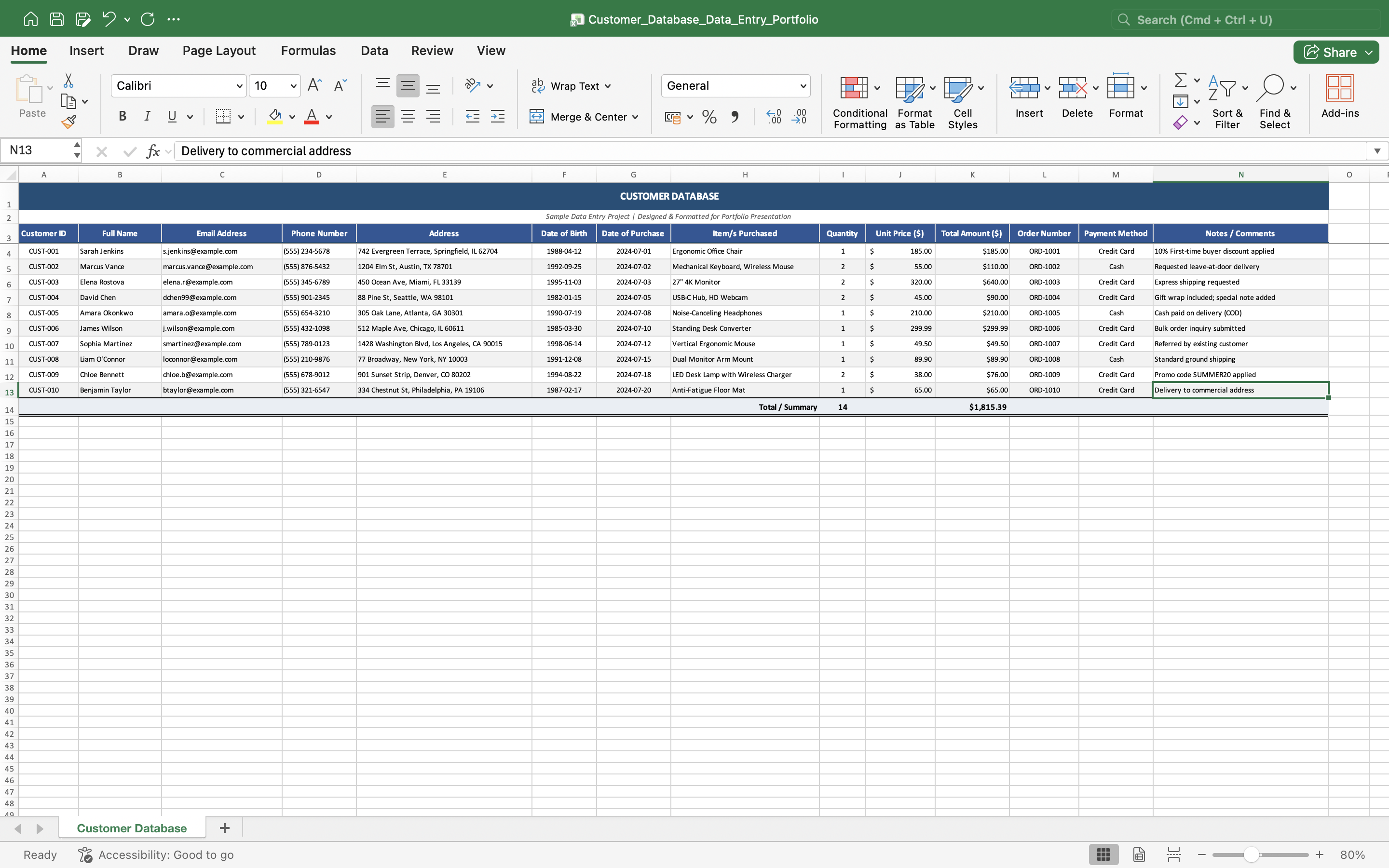Click the Home icon in title bar
The height and width of the screenshot is (868, 1389).
click(30, 19)
